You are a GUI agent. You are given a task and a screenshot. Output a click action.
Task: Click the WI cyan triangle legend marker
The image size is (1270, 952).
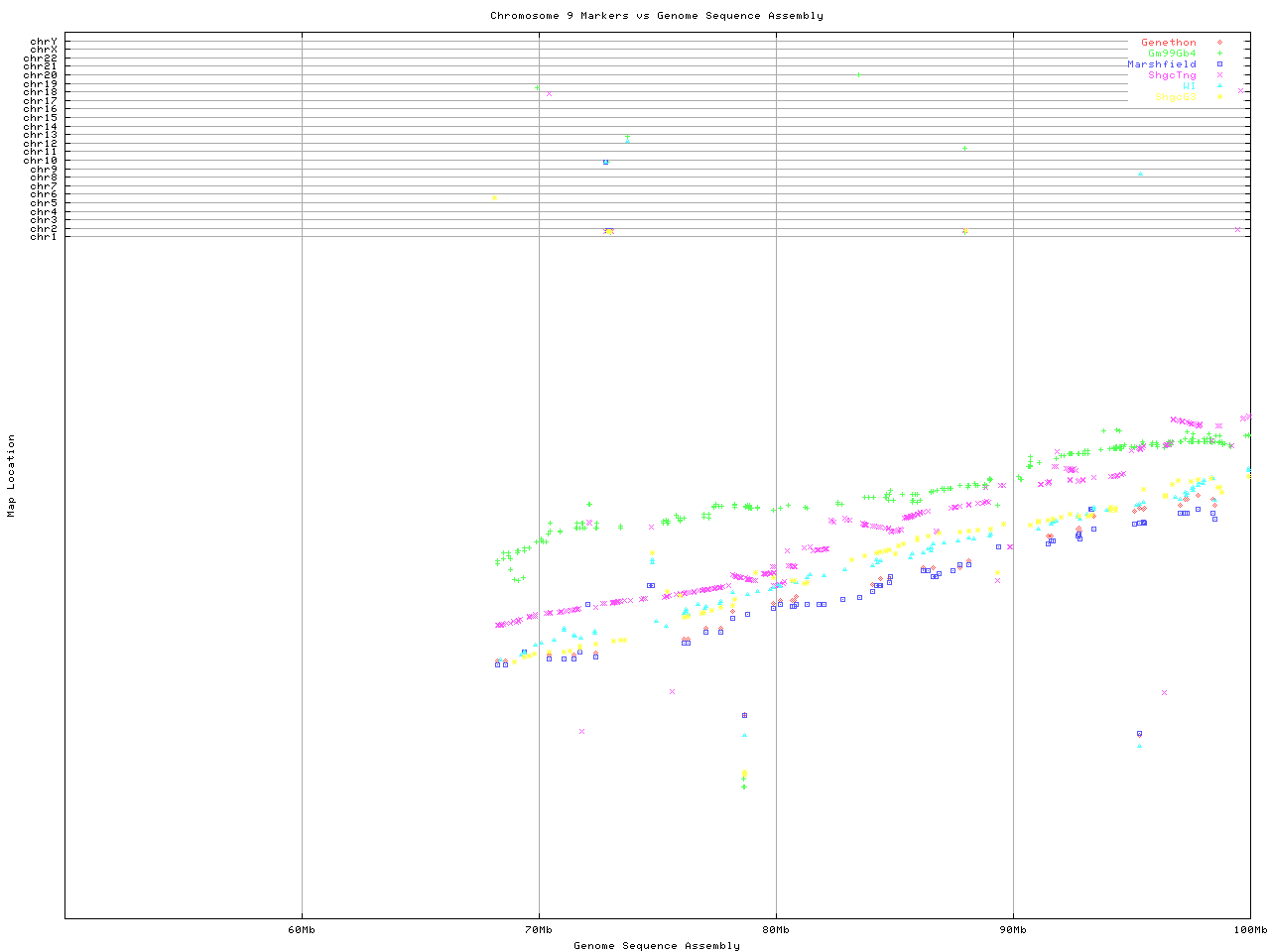click(x=1219, y=86)
